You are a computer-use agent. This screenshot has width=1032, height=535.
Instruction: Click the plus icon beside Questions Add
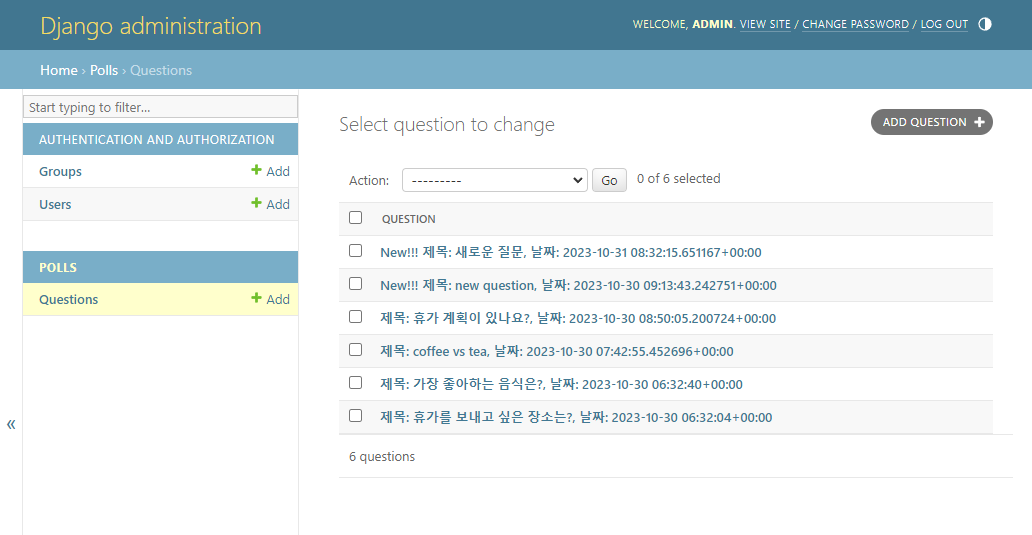[256, 298]
